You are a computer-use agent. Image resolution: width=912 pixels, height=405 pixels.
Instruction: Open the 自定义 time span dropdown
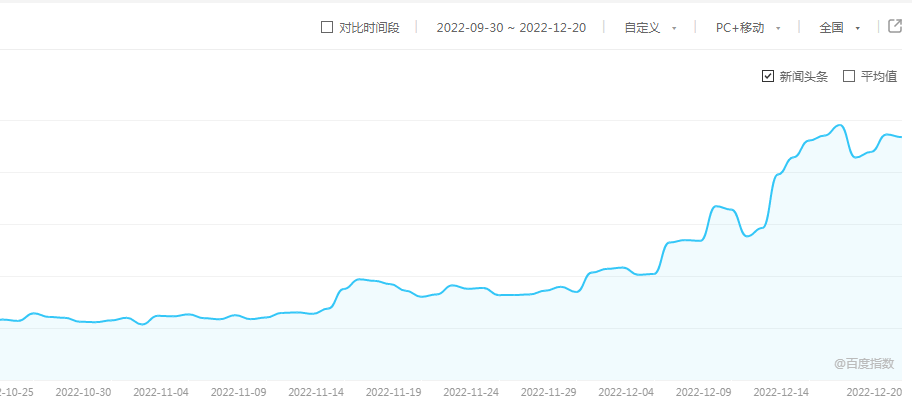coord(650,28)
